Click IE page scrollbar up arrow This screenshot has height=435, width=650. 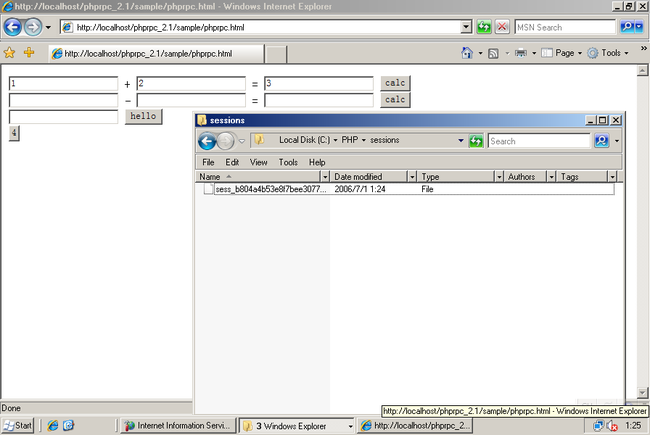(x=642, y=70)
